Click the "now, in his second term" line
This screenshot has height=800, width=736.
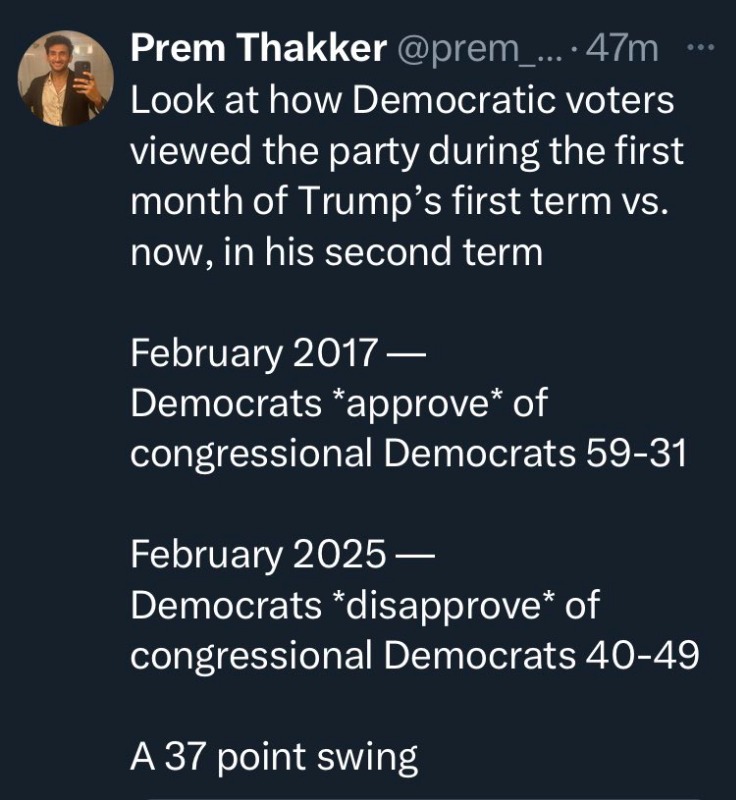pos(337,251)
